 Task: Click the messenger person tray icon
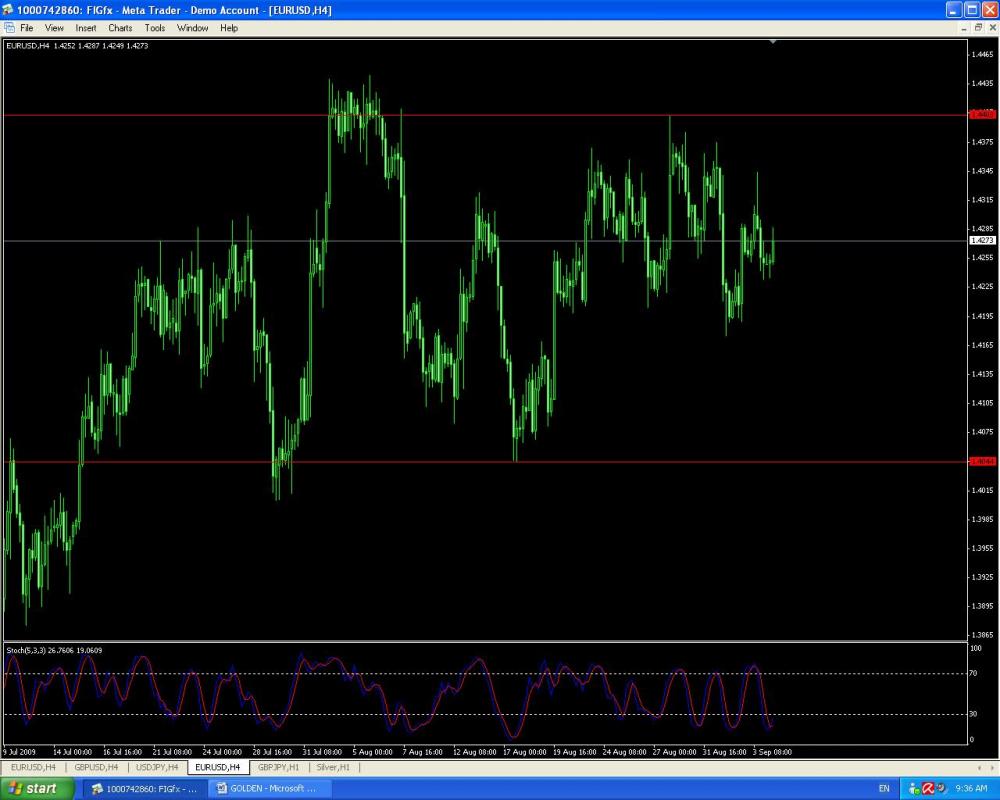pyautogui.click(x=915, y=789)
